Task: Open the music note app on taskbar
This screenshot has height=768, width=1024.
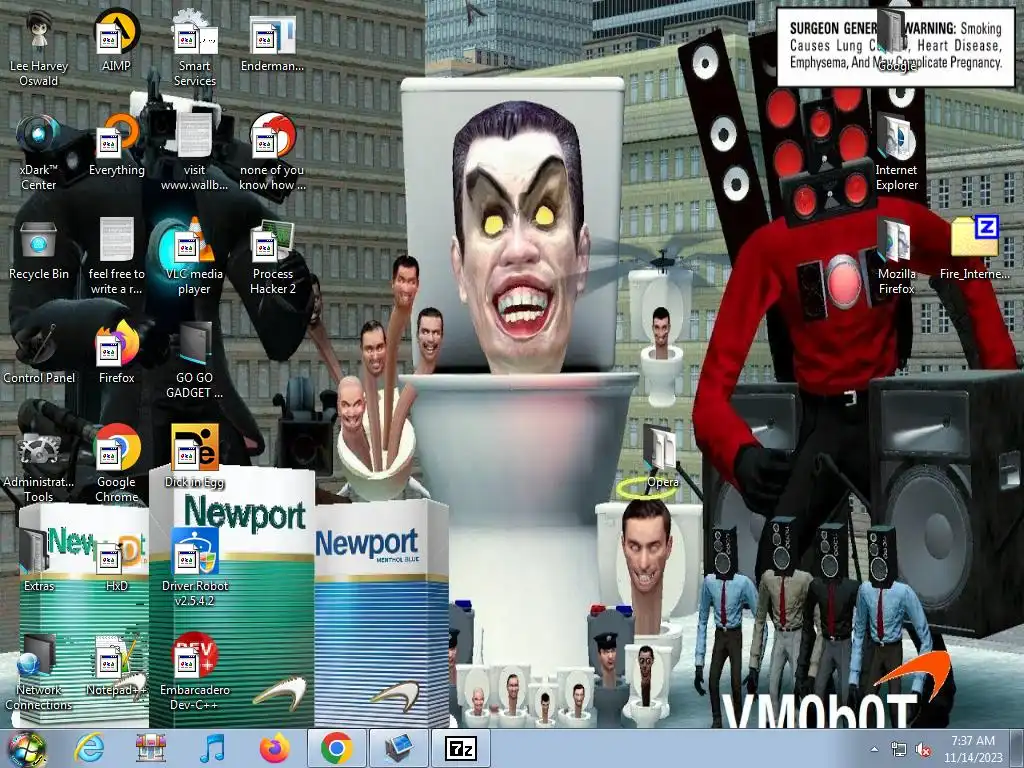Action: 212,748
